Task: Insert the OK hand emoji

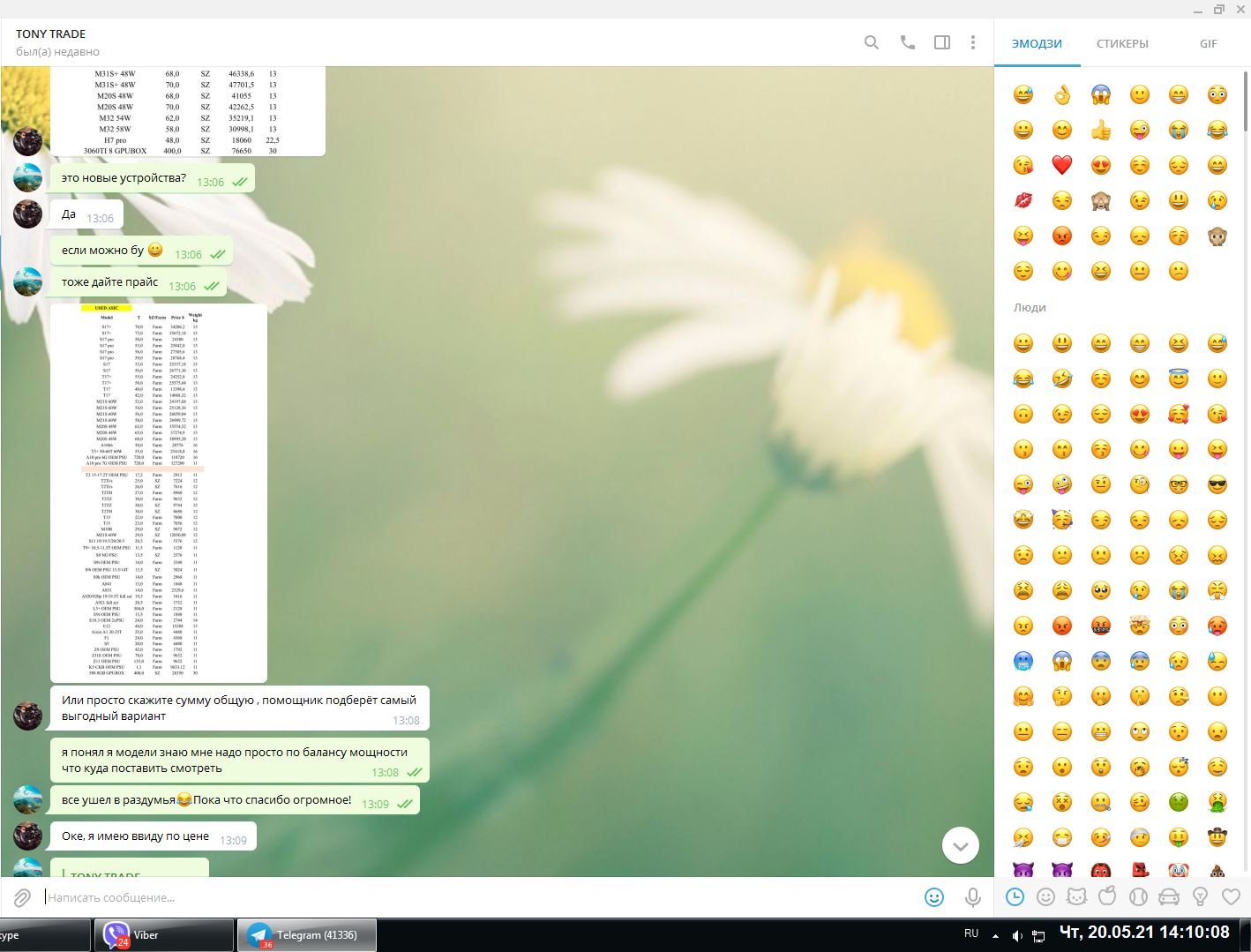Action: 1062,94
